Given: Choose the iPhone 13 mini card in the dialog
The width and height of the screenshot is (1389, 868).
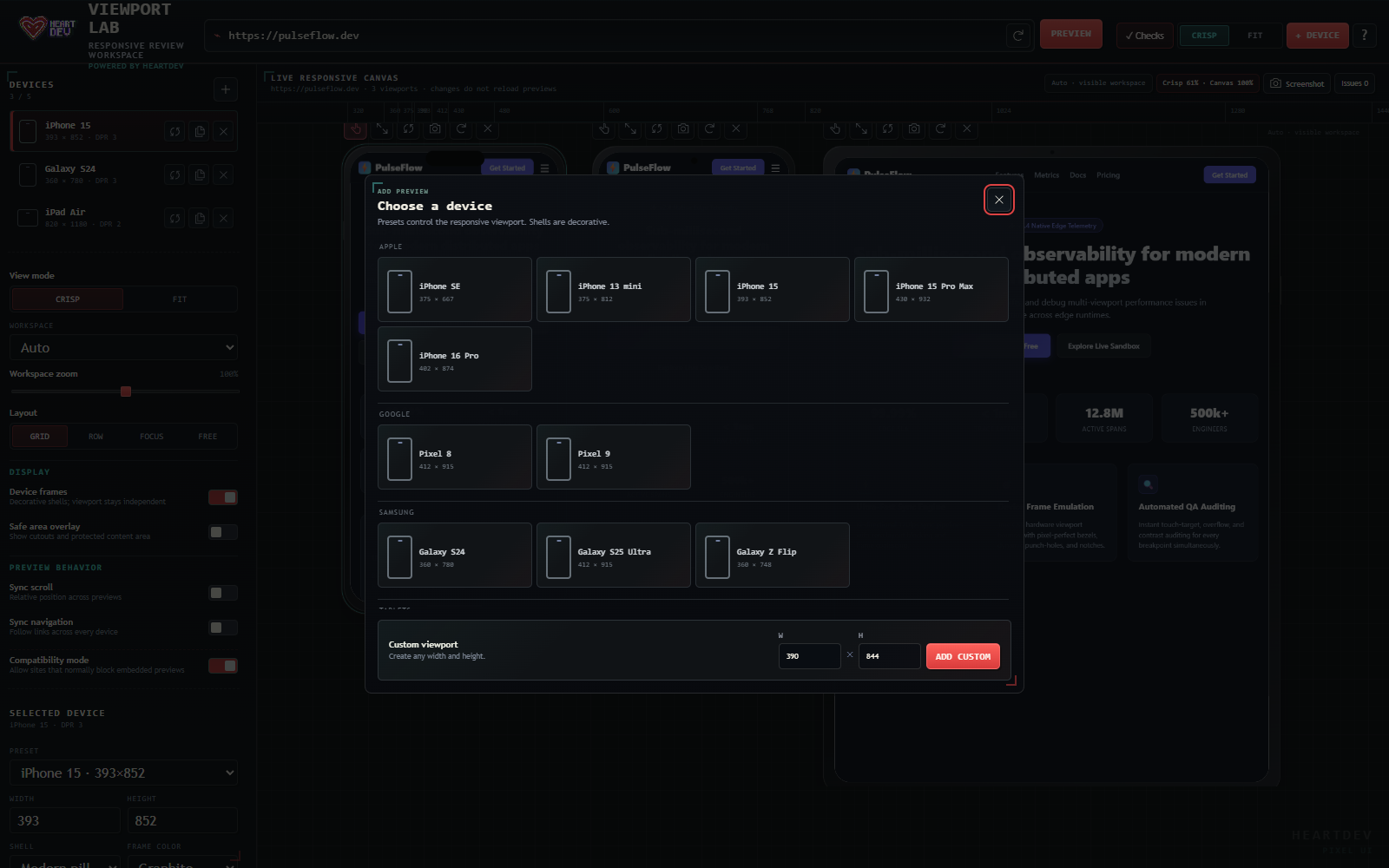Looking at the screenshot, I should pos(614,290).
